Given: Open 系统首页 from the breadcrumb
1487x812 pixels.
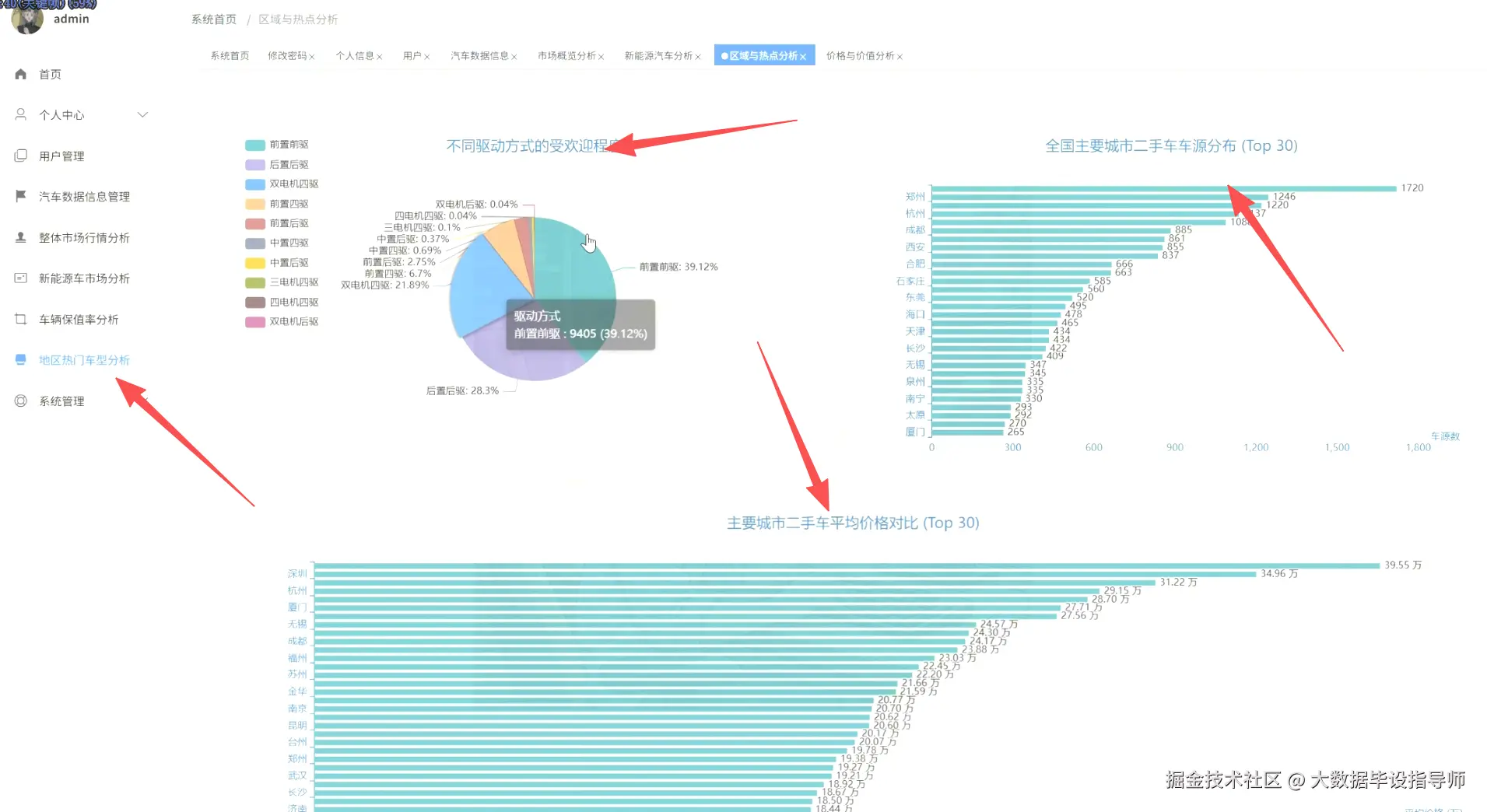Looking at the screenshot, I should [x=212, y=19].
